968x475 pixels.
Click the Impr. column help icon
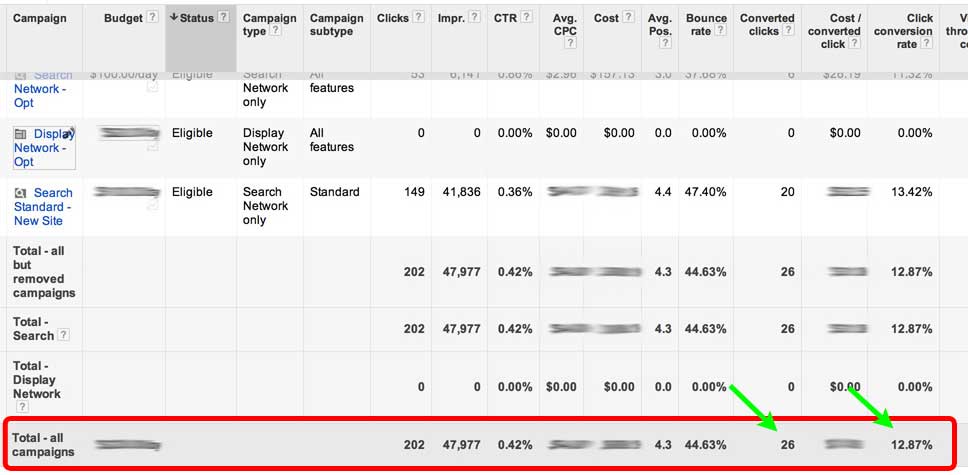click(x=474, y=18)
